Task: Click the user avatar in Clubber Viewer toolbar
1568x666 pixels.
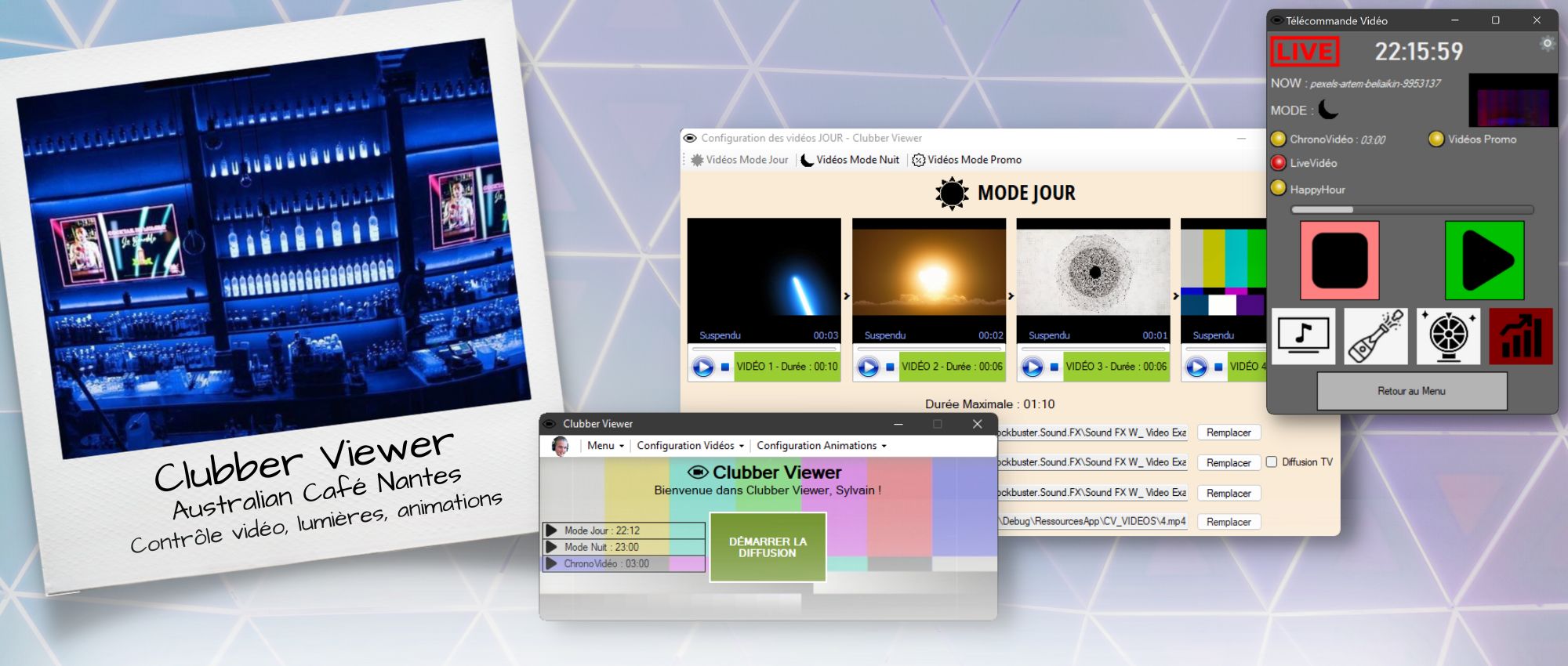Action: click(560, 446)
